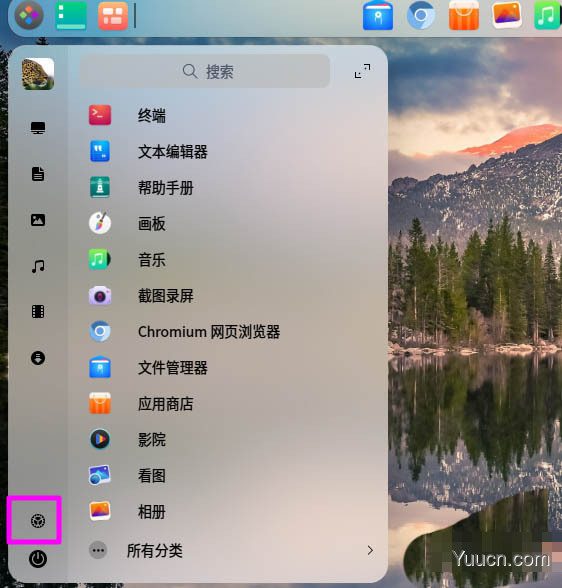Expand the 所有分类 chevron arrow

[370, 550]
